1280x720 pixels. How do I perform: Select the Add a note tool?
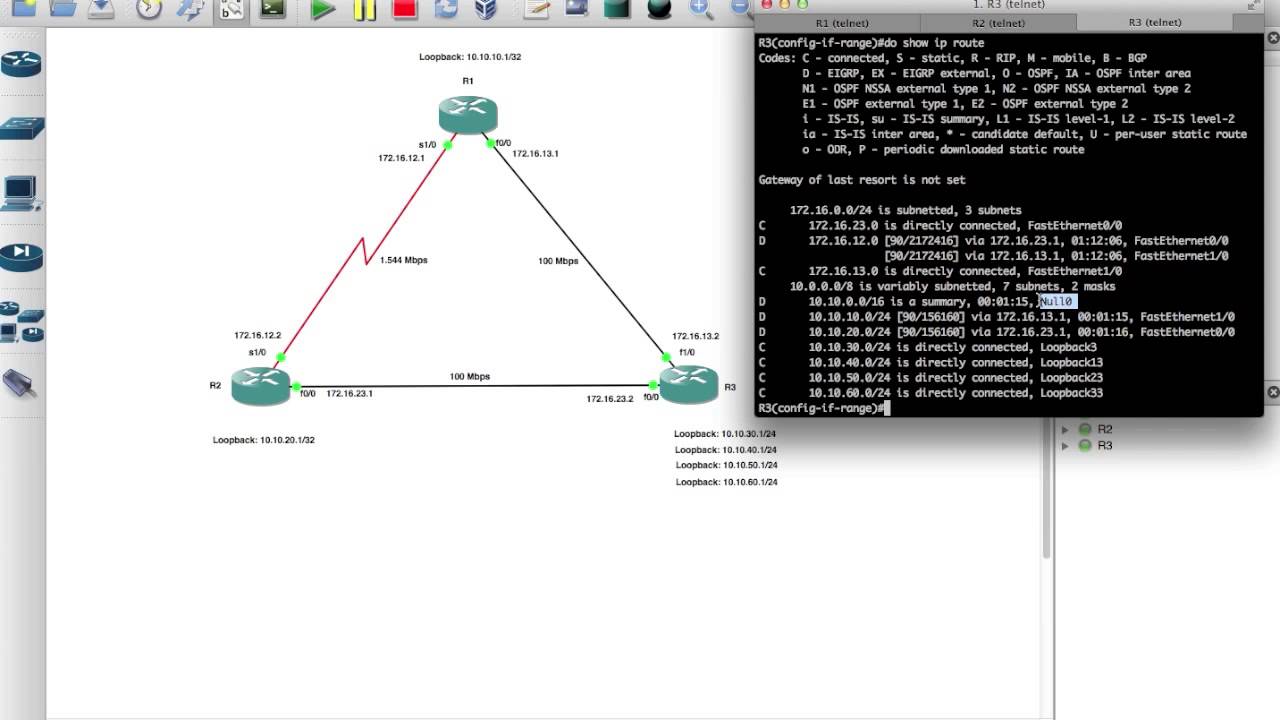coord(537,8)
